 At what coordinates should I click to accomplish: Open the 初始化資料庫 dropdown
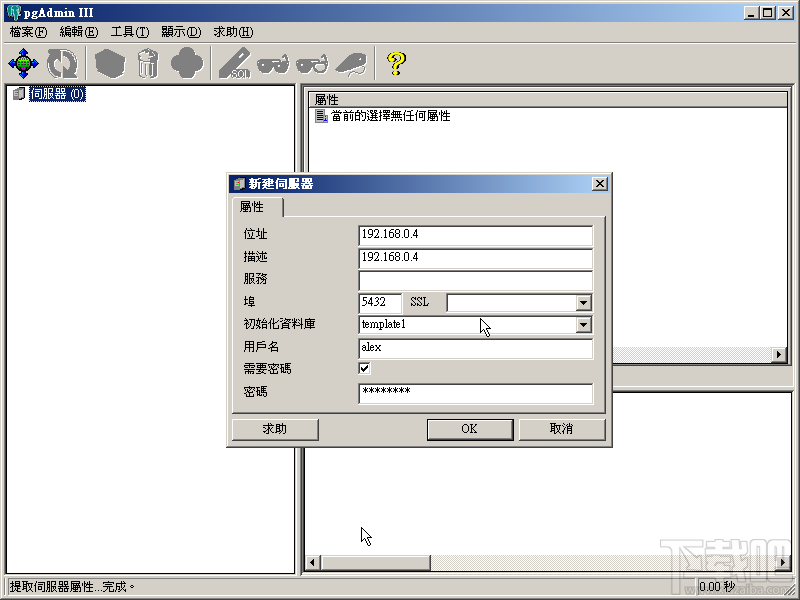(583, 324)
